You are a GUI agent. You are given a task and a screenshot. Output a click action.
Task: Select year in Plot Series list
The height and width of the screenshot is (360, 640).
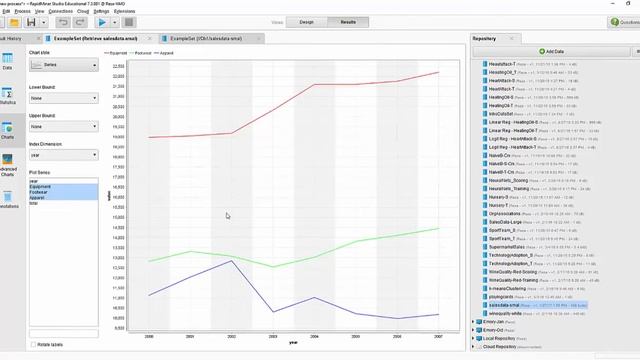[x=63, y=181]
